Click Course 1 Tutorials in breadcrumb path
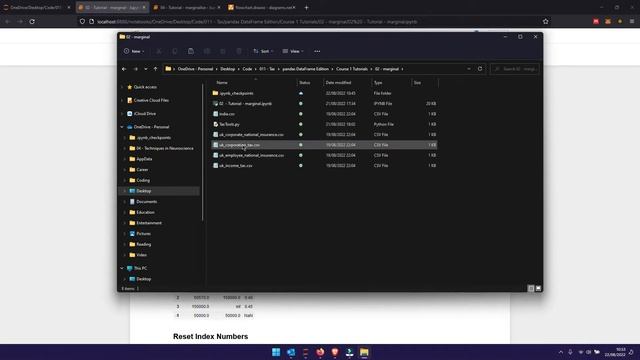This screenshot has height=360, width=640. pos(352,69)
